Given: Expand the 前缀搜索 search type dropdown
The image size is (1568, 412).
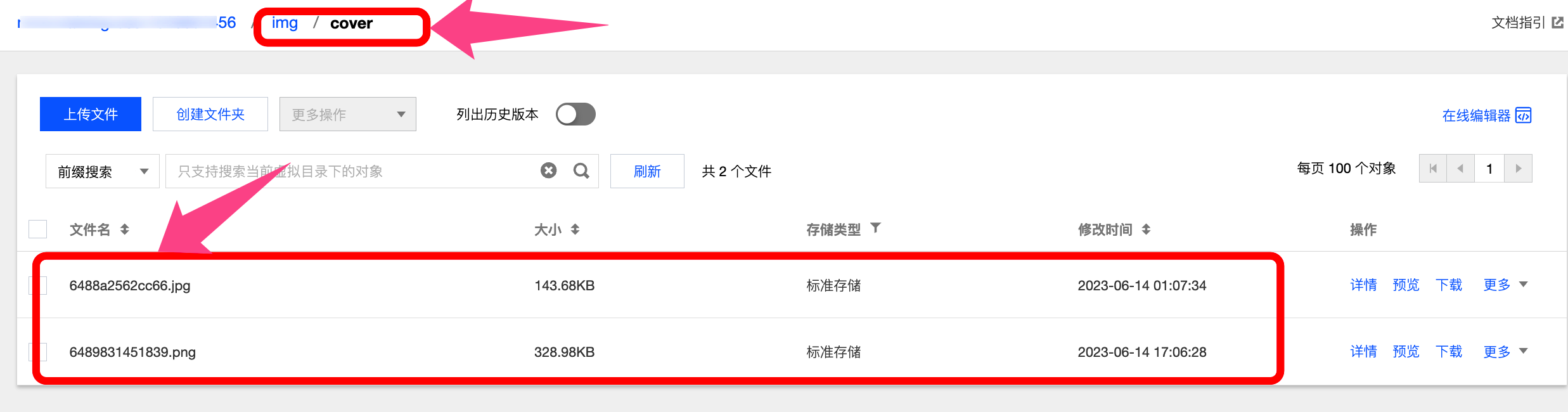Looking at the screenshot, I should click(102, 171).
